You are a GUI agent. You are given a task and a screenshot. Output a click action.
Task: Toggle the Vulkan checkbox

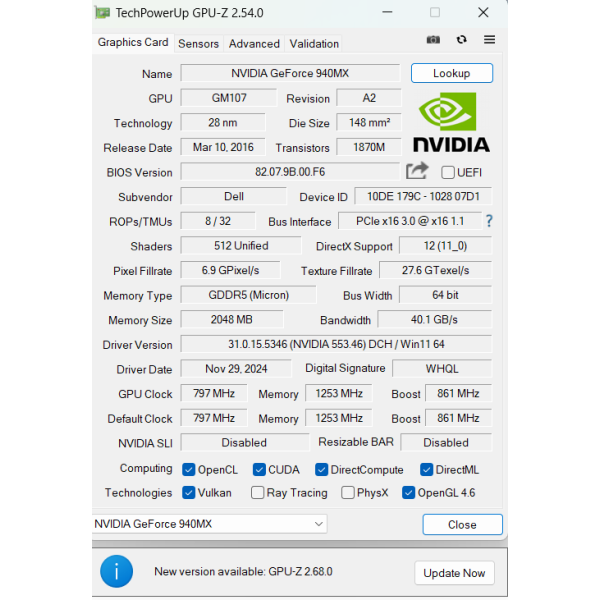coord(188,492)
